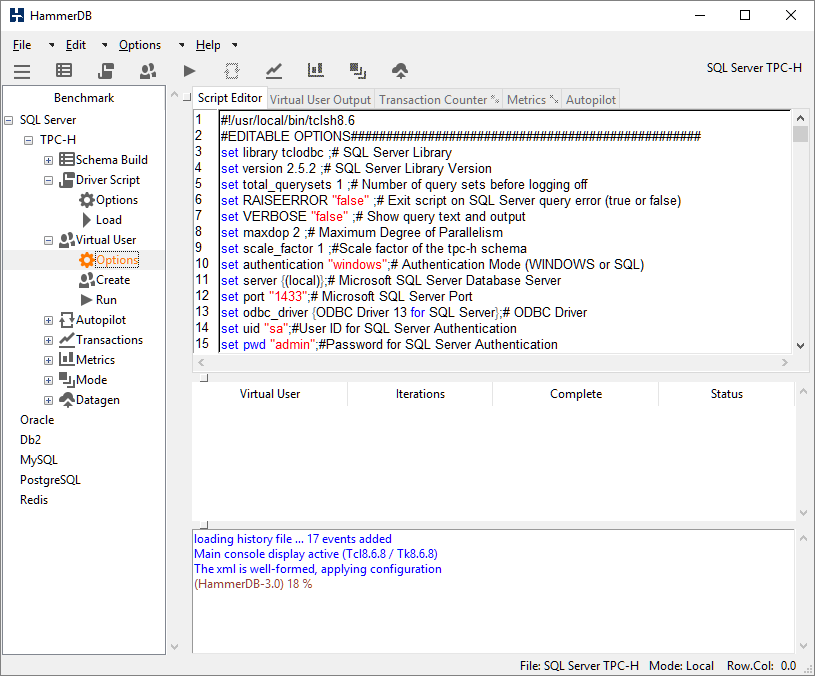Click the dropdown arrow next to File
This screenshot has height=676, width=815.
[x=51, y=45]
